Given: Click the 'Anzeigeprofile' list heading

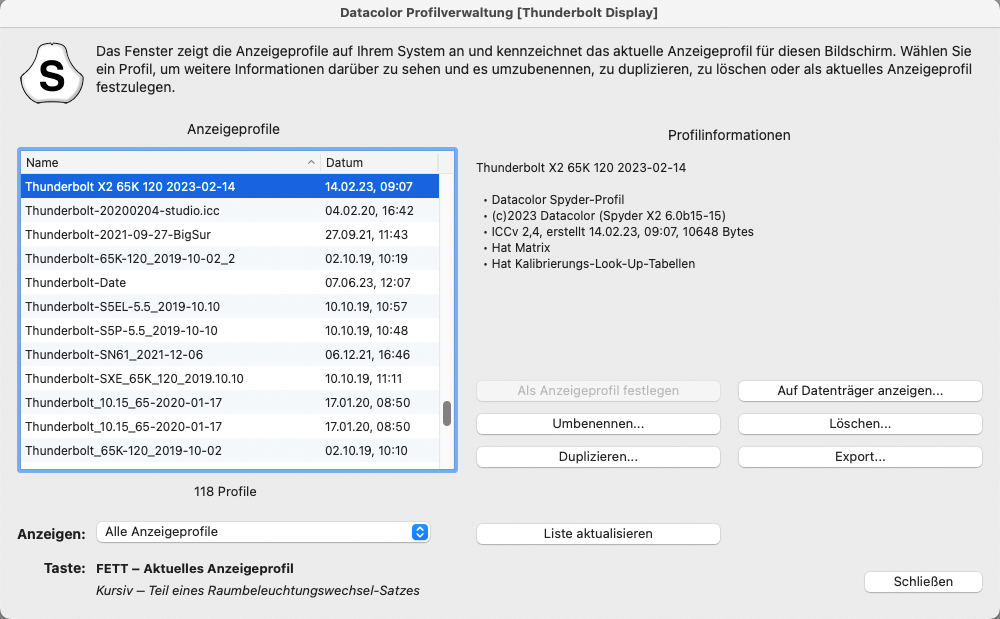Looking at the screenshot, I should (x=233, y=129).
